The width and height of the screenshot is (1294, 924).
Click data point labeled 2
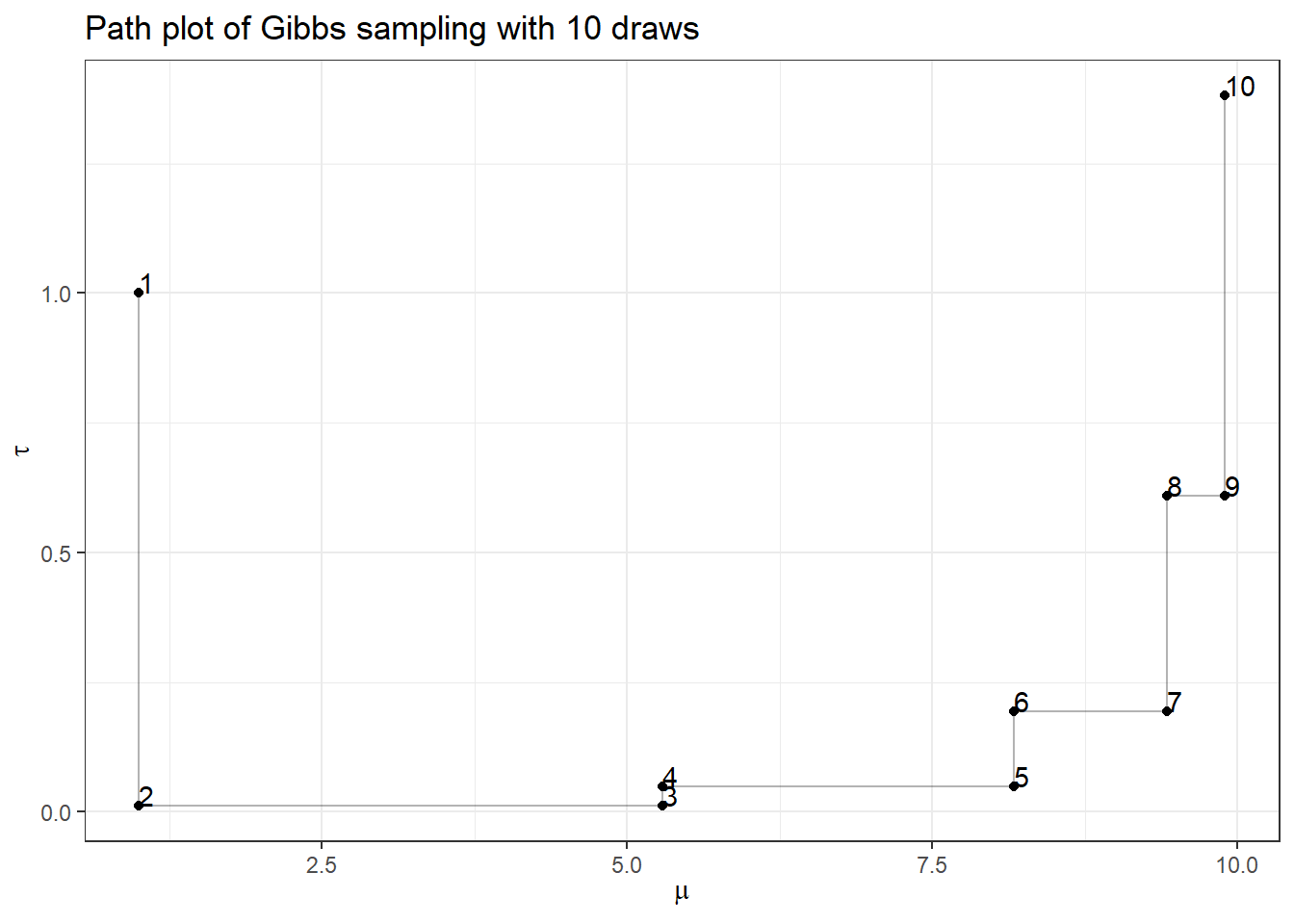[139, 806]
